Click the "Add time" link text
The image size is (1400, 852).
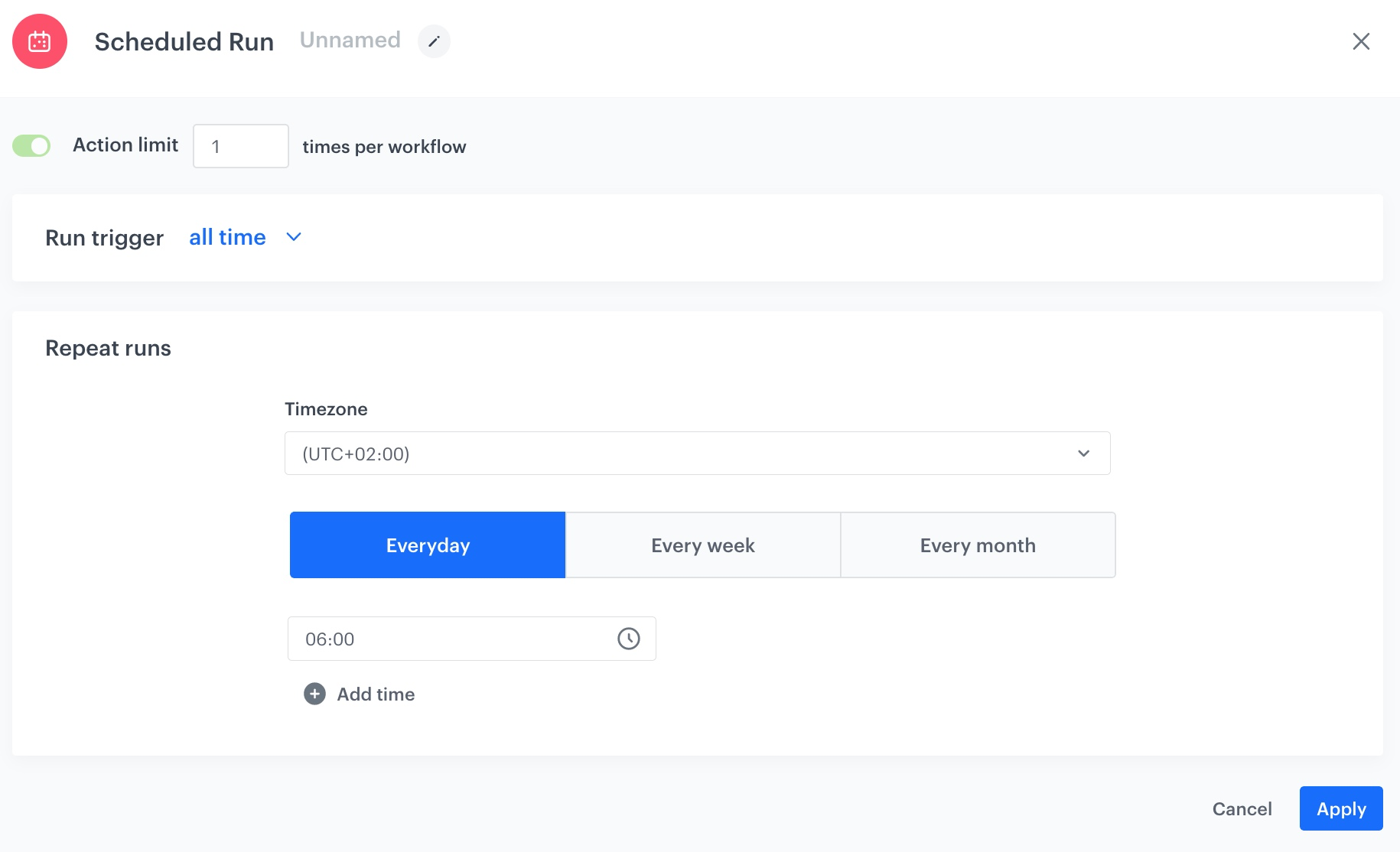tap(376, 694)
